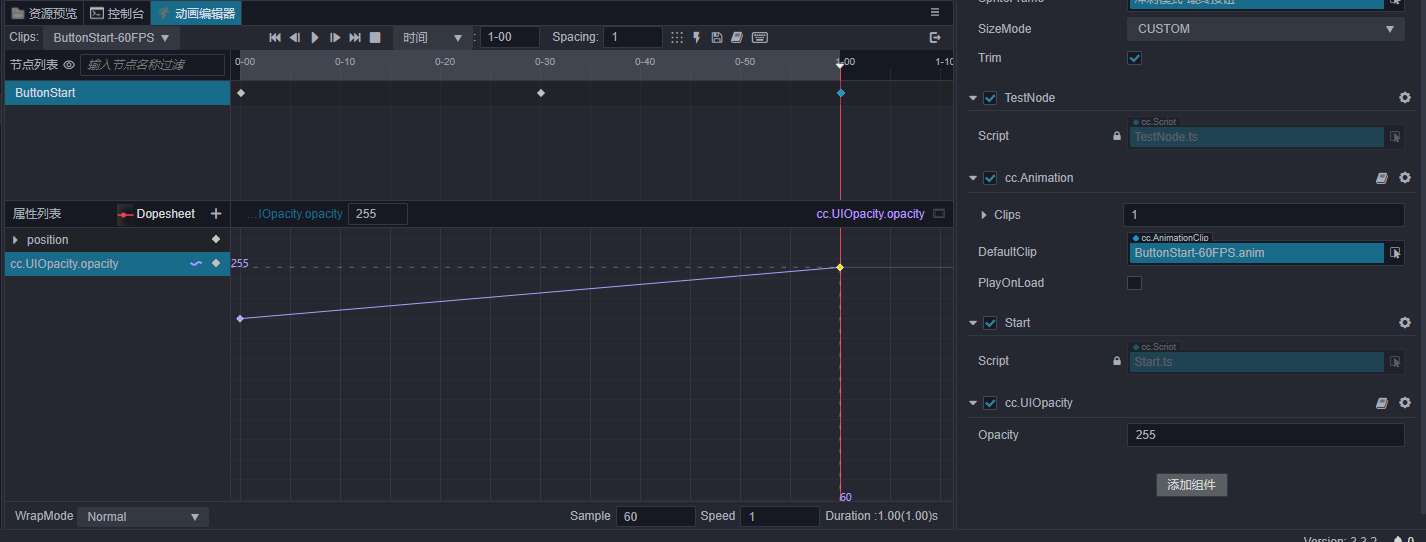Open cc.UIOpacity help documentation icon
1426x542 pixels.
[x=1382, y=403]
